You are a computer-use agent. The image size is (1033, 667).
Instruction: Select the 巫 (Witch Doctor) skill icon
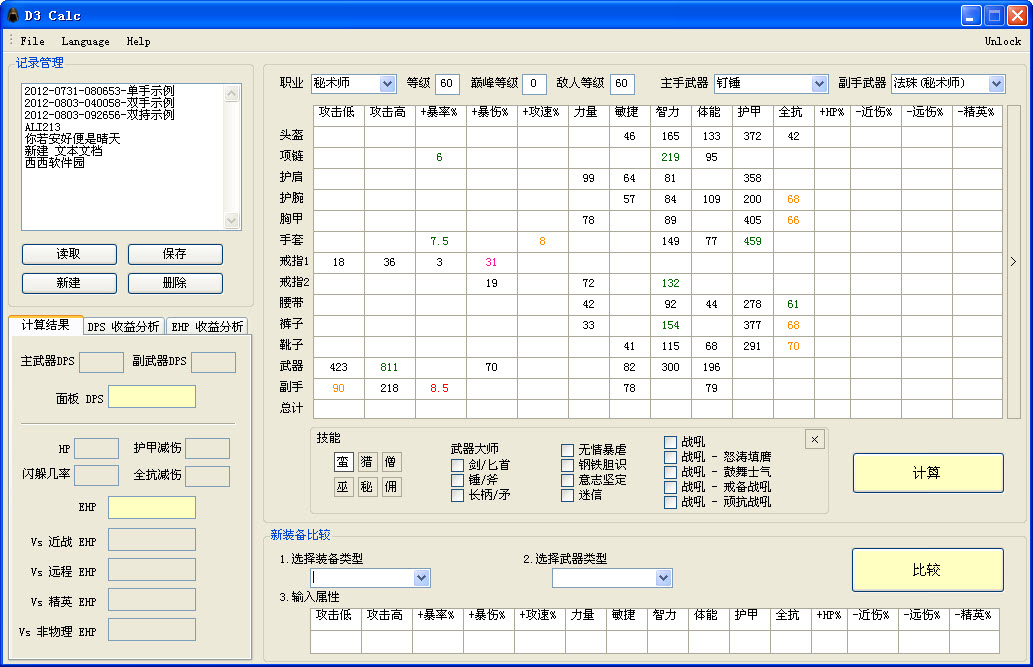pyautogui.click(x=343, y=487)
